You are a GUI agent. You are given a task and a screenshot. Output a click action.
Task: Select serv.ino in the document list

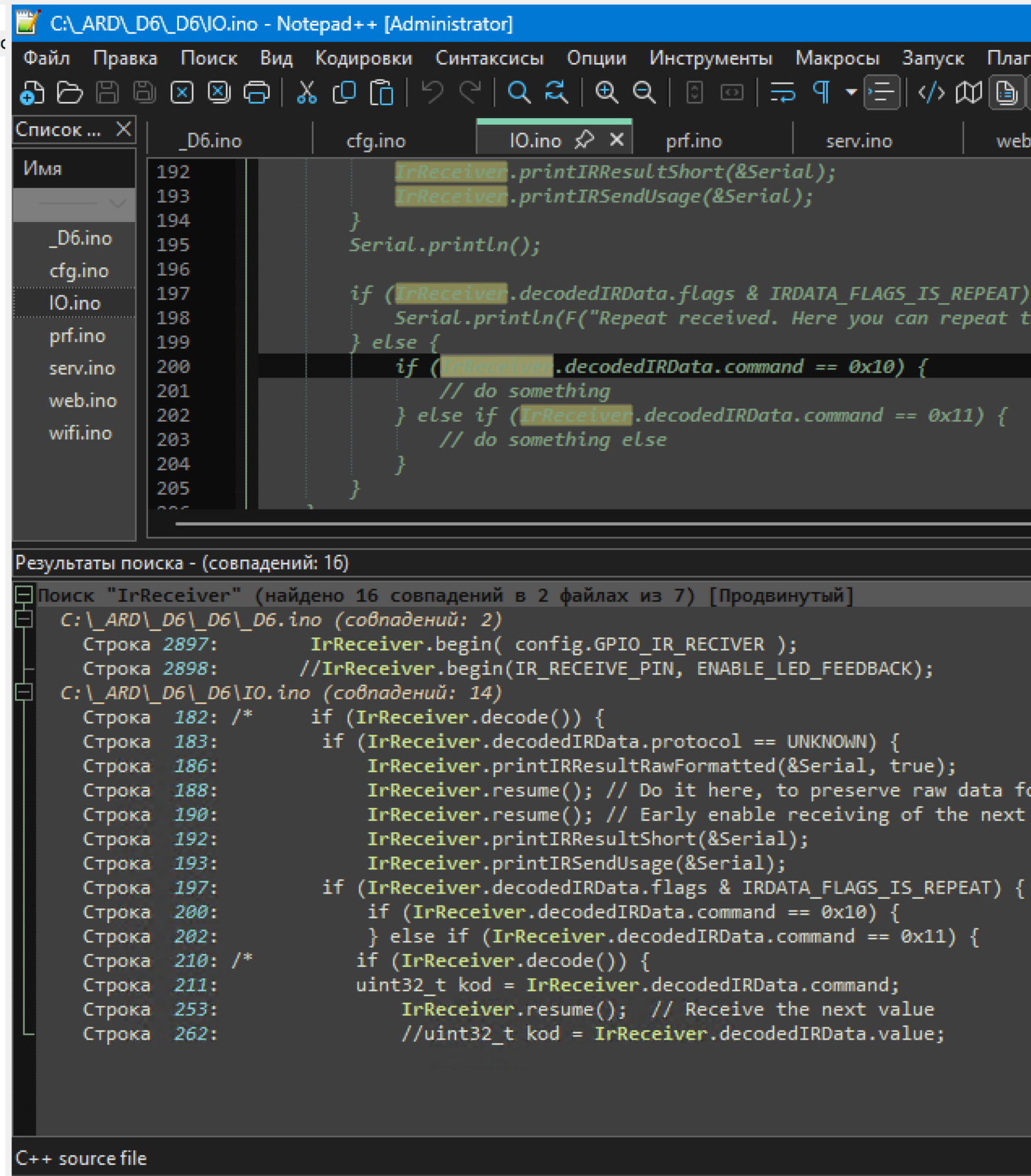pyautogui.click(x=82, y=369)
